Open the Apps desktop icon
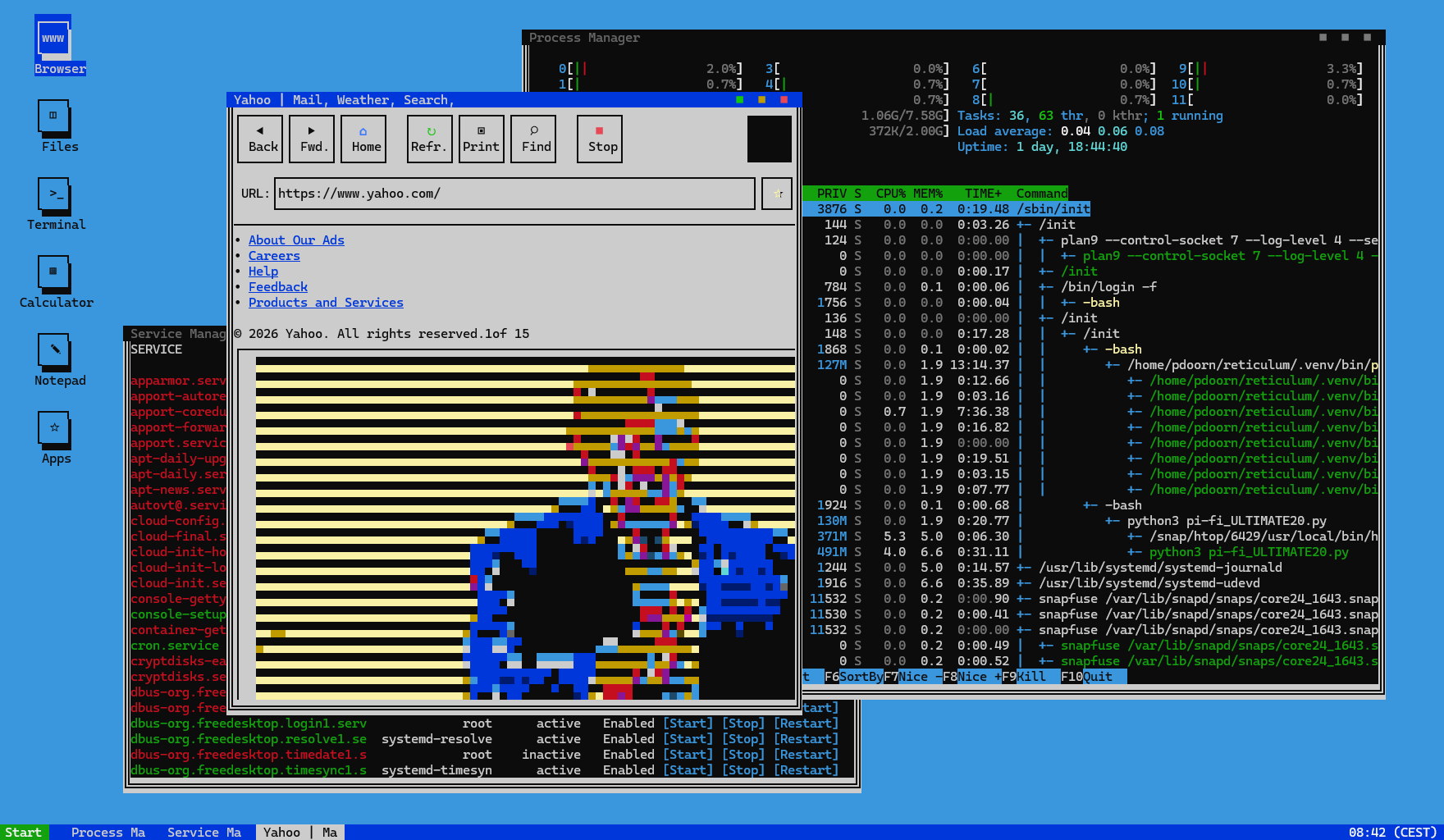Image resolution: width=1444 pixels, height=840 pixels. [x=56, y=437]
